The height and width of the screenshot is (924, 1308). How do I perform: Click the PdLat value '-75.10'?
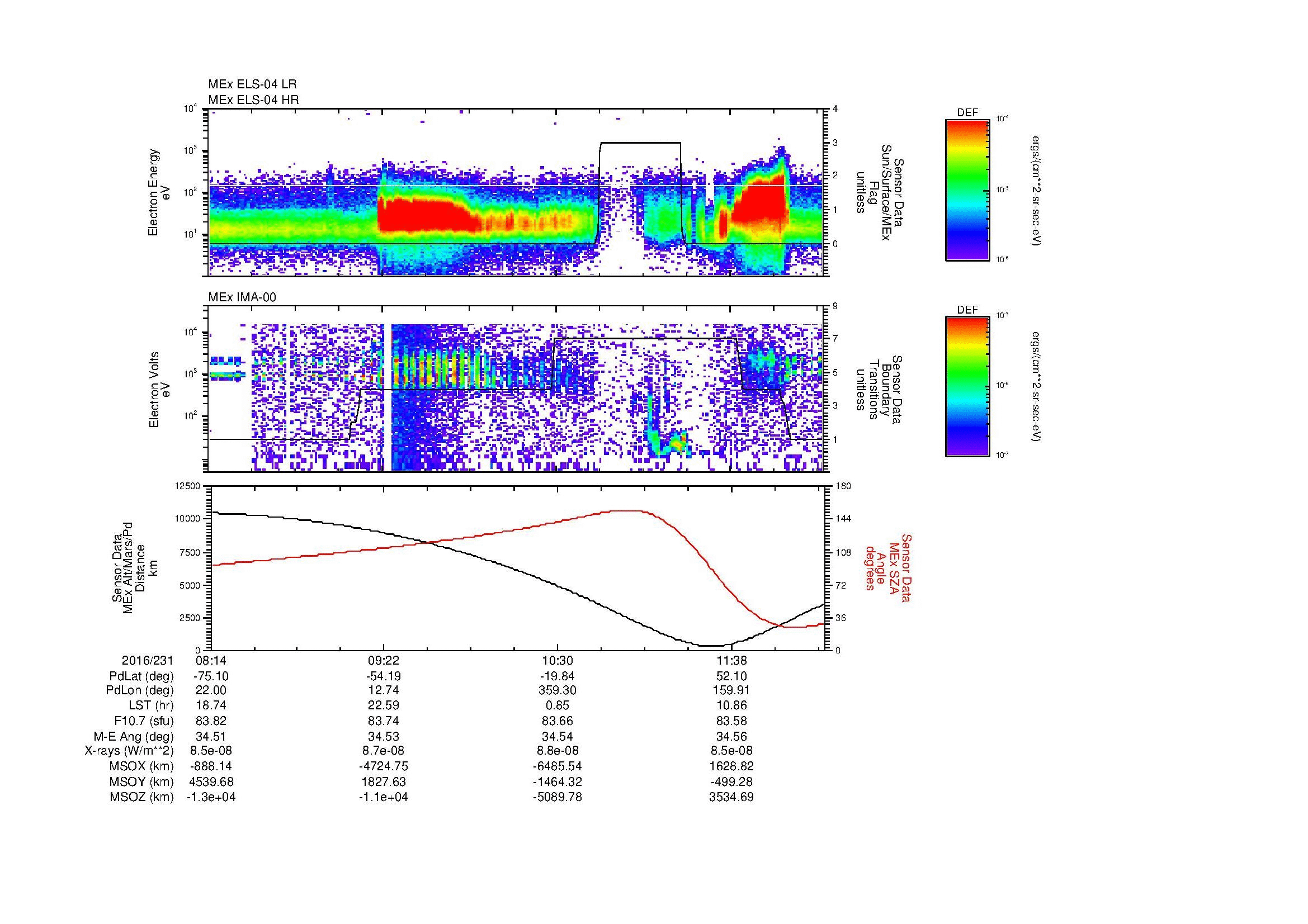pos(211,676)
